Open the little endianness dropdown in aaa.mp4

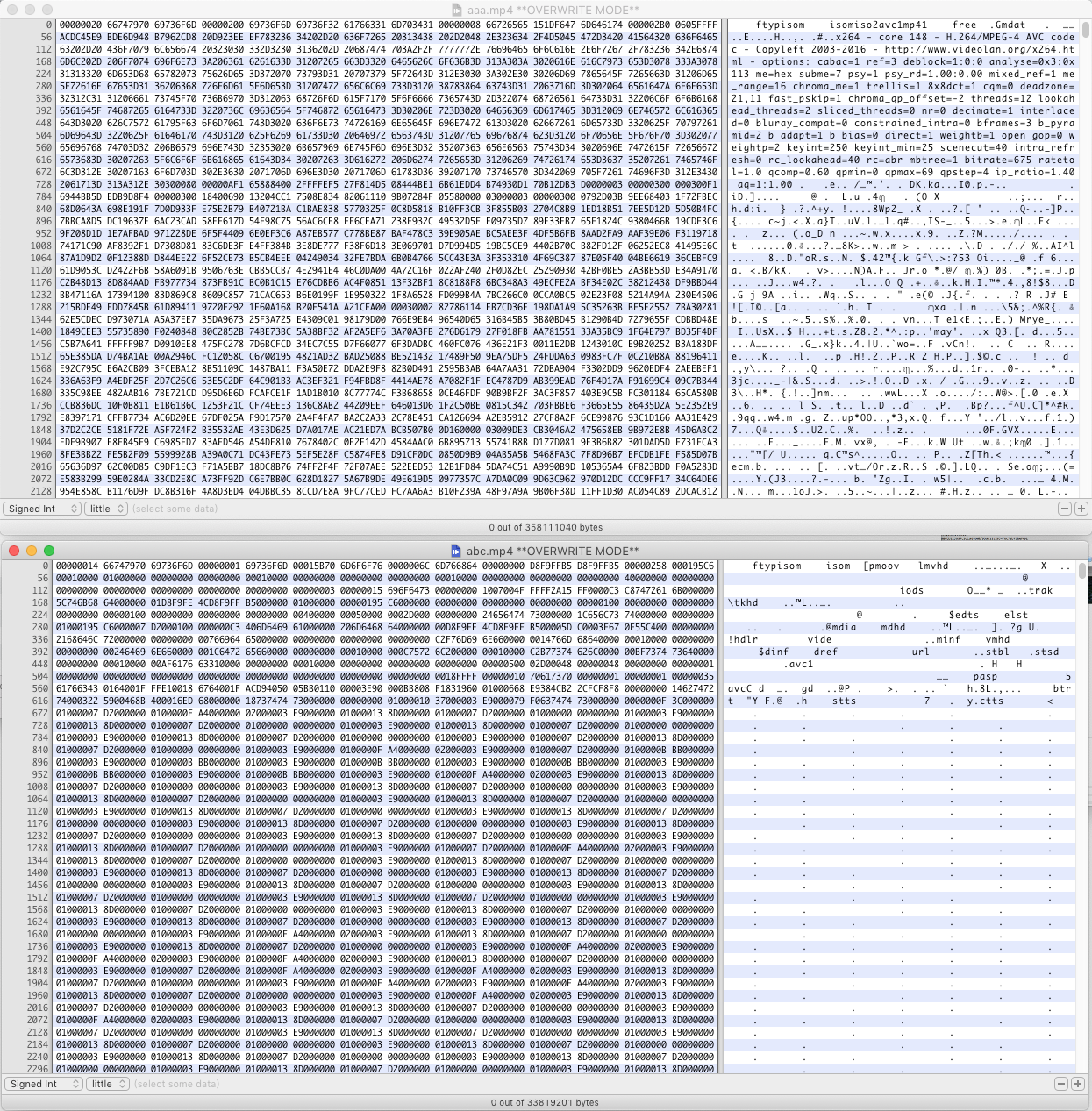pyautogui.click(x=106, y=508)
